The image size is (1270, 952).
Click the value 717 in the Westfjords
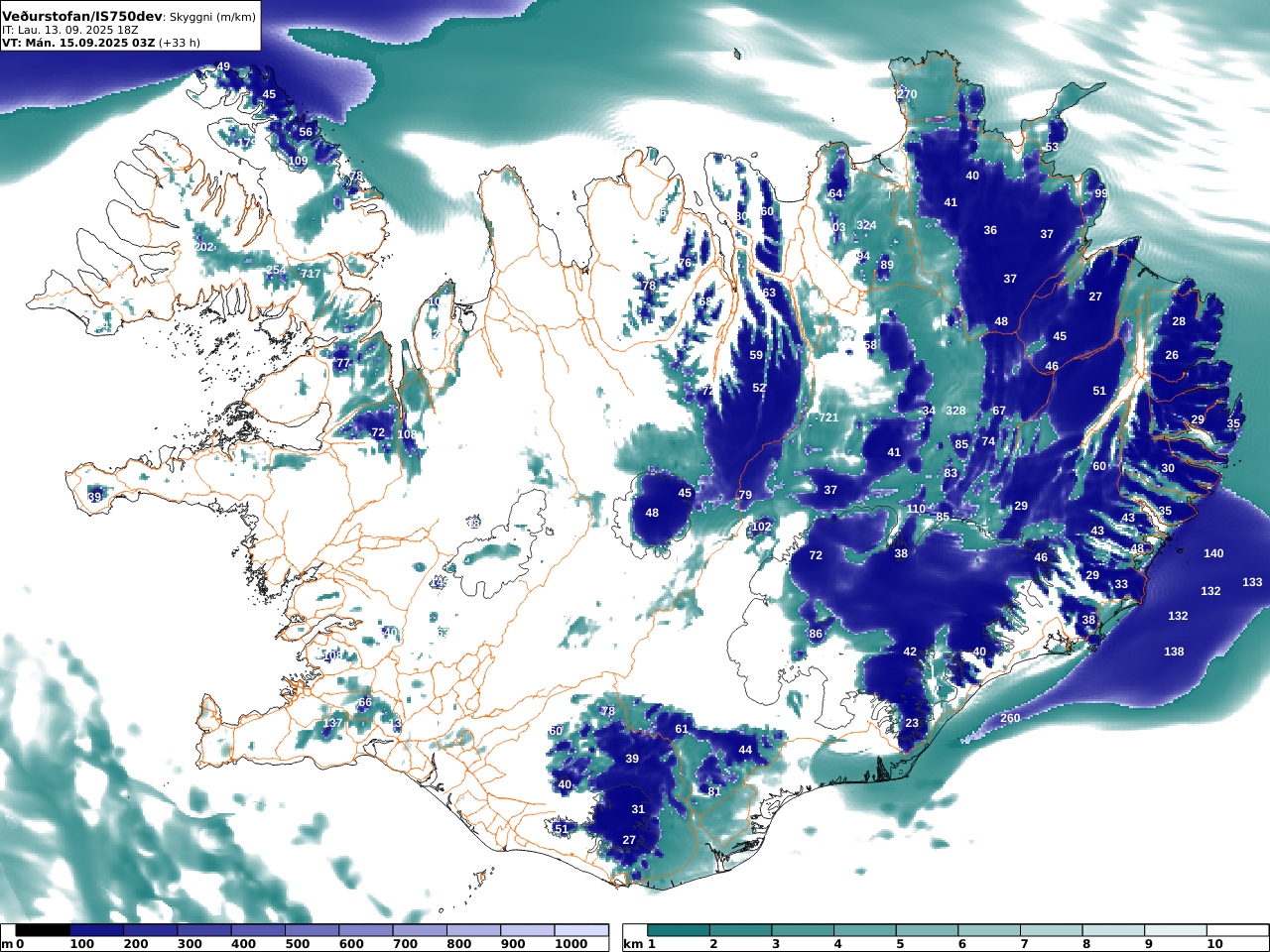click(x=311, y=274)
